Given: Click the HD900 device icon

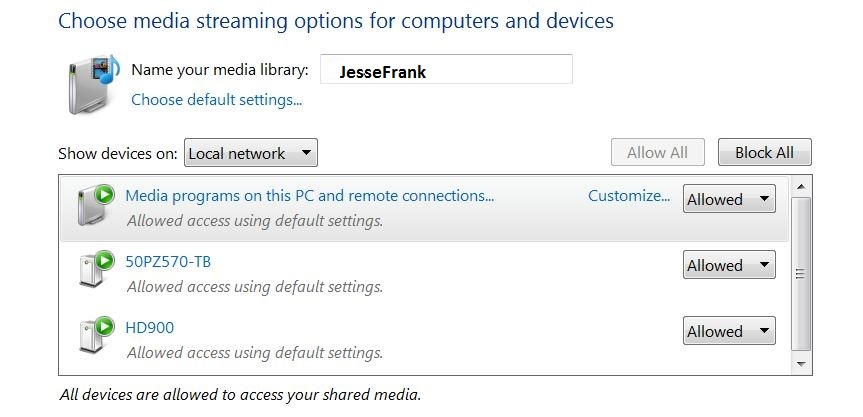Looking at the screenshot, I should 95,334.
